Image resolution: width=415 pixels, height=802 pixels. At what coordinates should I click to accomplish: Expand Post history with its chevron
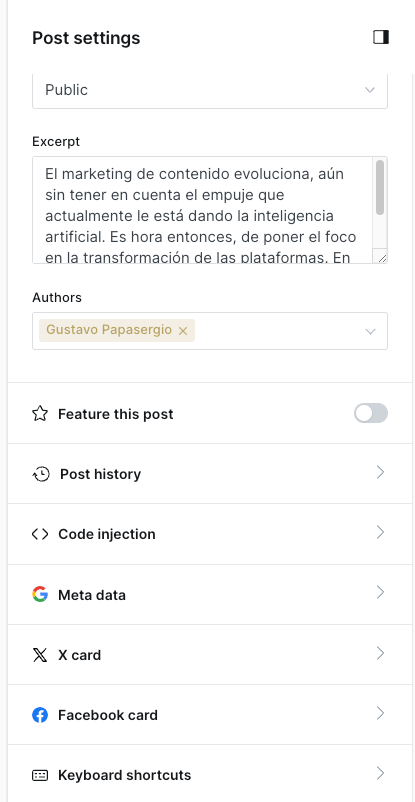[x=380, y=472]
